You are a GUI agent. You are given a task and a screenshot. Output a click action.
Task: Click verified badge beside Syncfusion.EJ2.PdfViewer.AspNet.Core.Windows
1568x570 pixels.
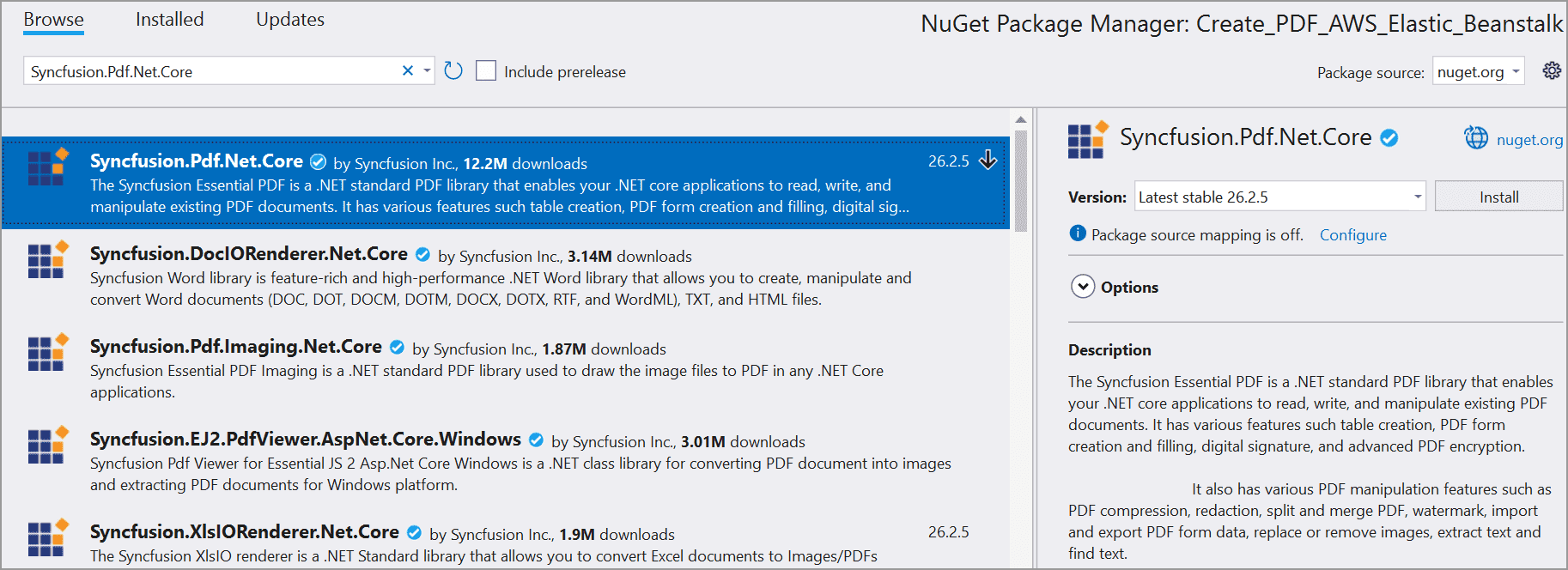coord(536,440)
